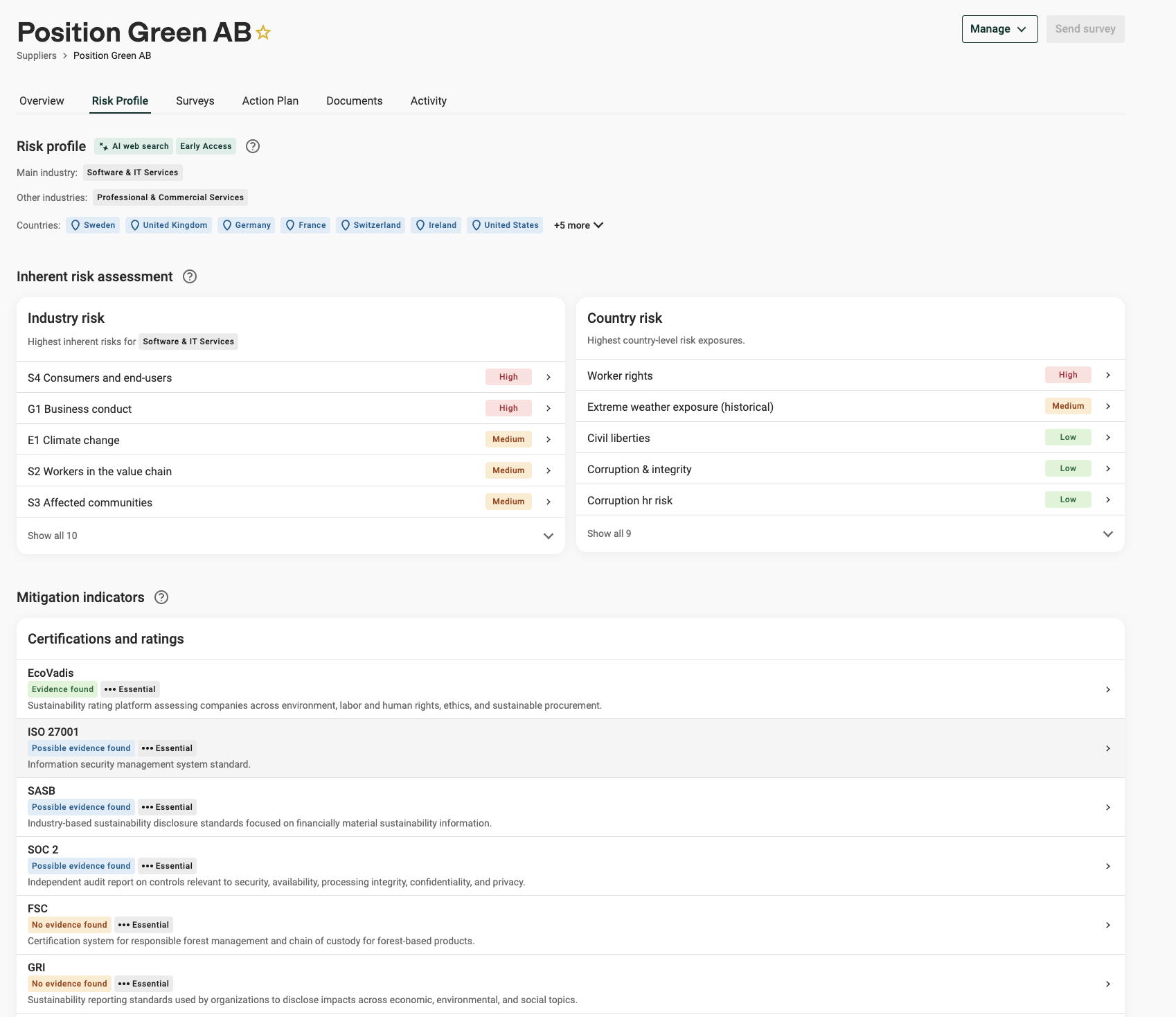
Task: Go to the Action Plan tab
Action: [270, 100]
